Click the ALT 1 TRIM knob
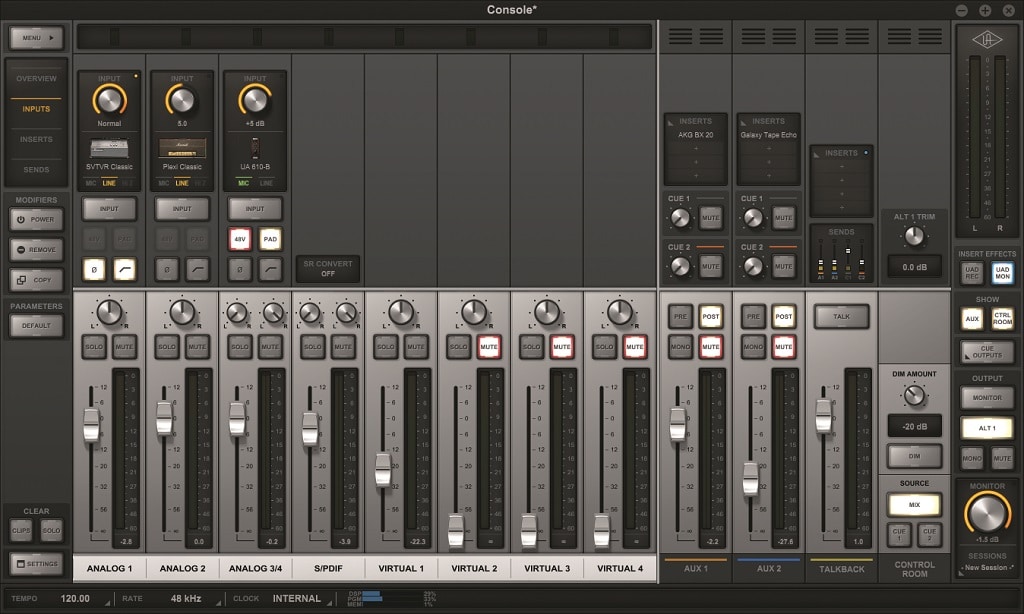Viewport: 1024px width, 614px height. (914, 236)
